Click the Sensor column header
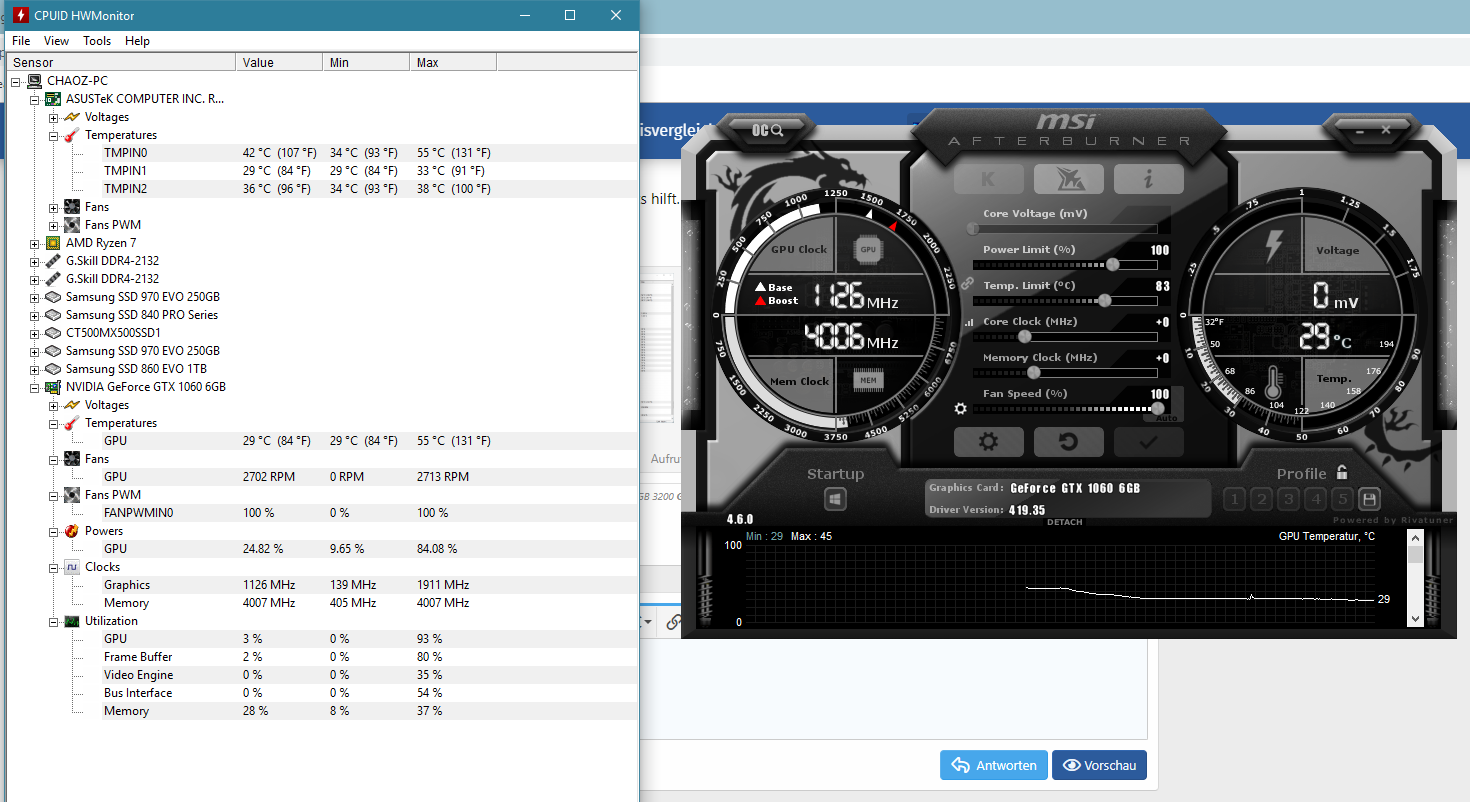 click(x=121, y=62)
